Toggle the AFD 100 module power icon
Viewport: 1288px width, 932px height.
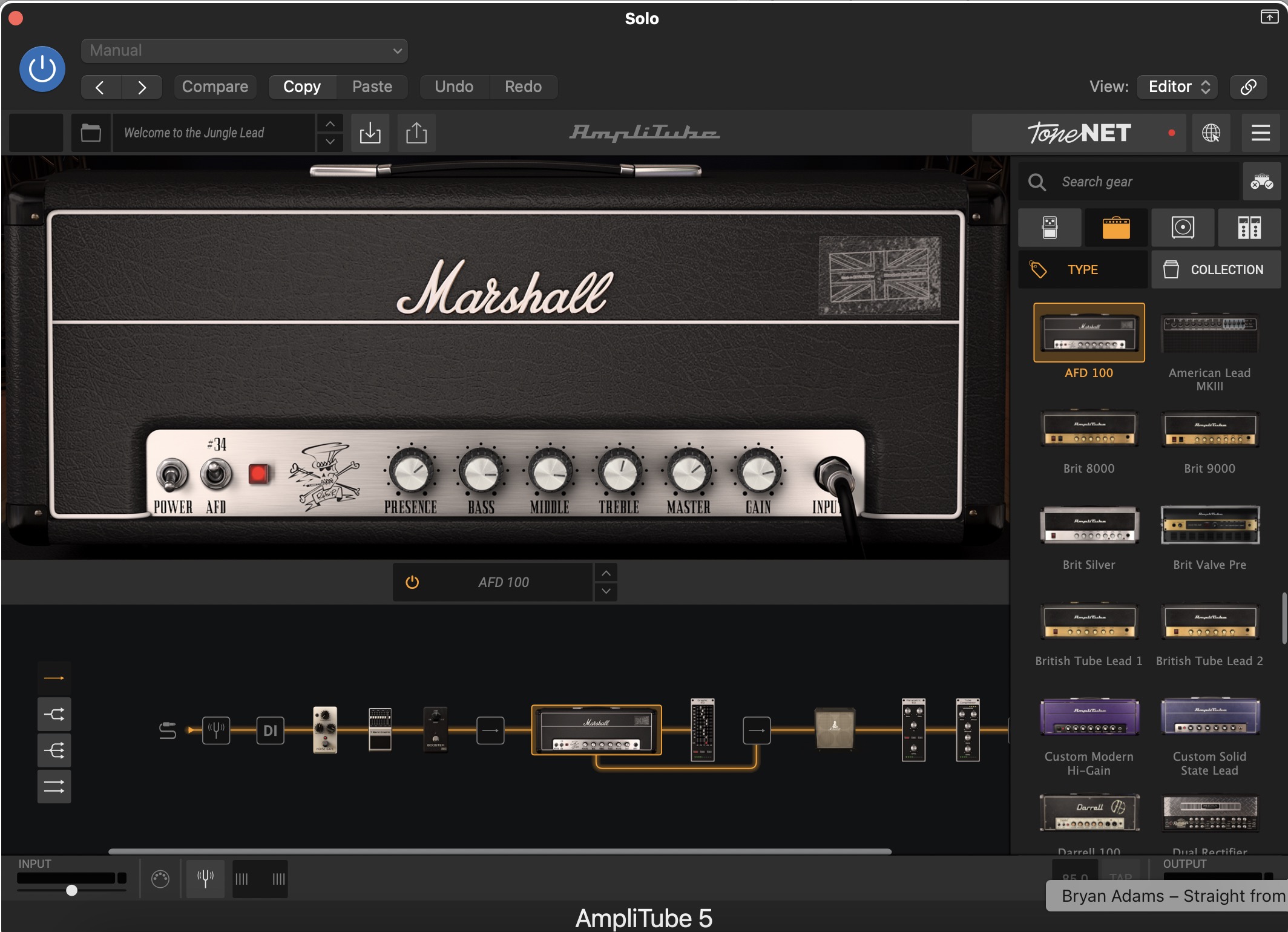412,582
